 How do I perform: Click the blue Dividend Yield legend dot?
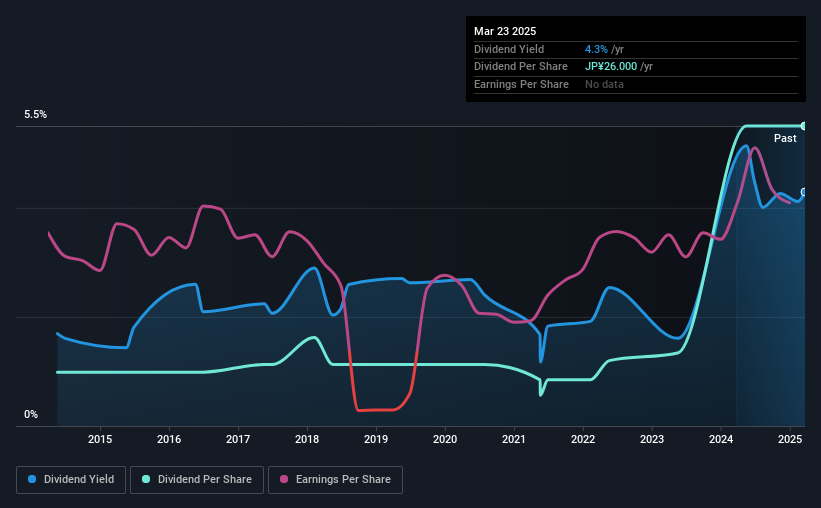[x=32, y=479]
